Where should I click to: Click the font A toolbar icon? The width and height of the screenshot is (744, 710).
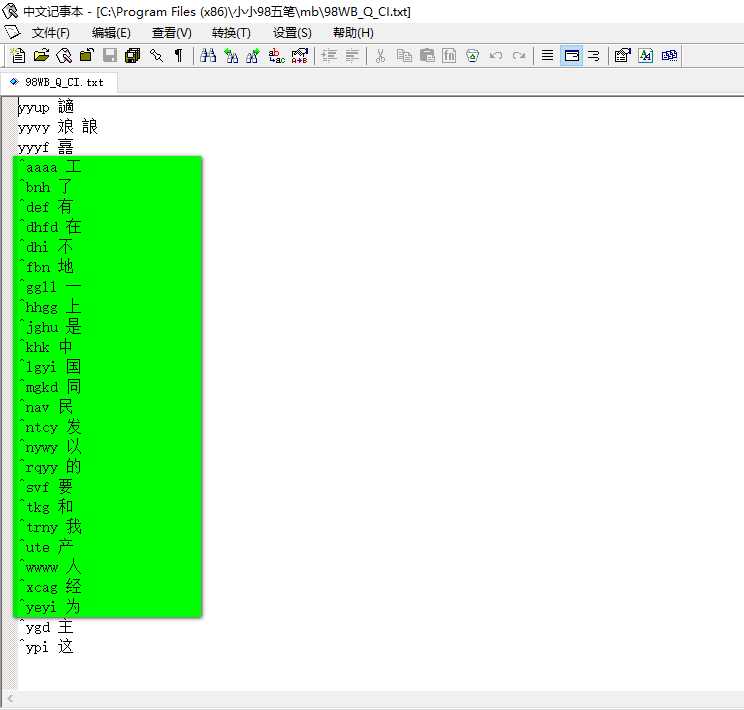pos(646,56)
